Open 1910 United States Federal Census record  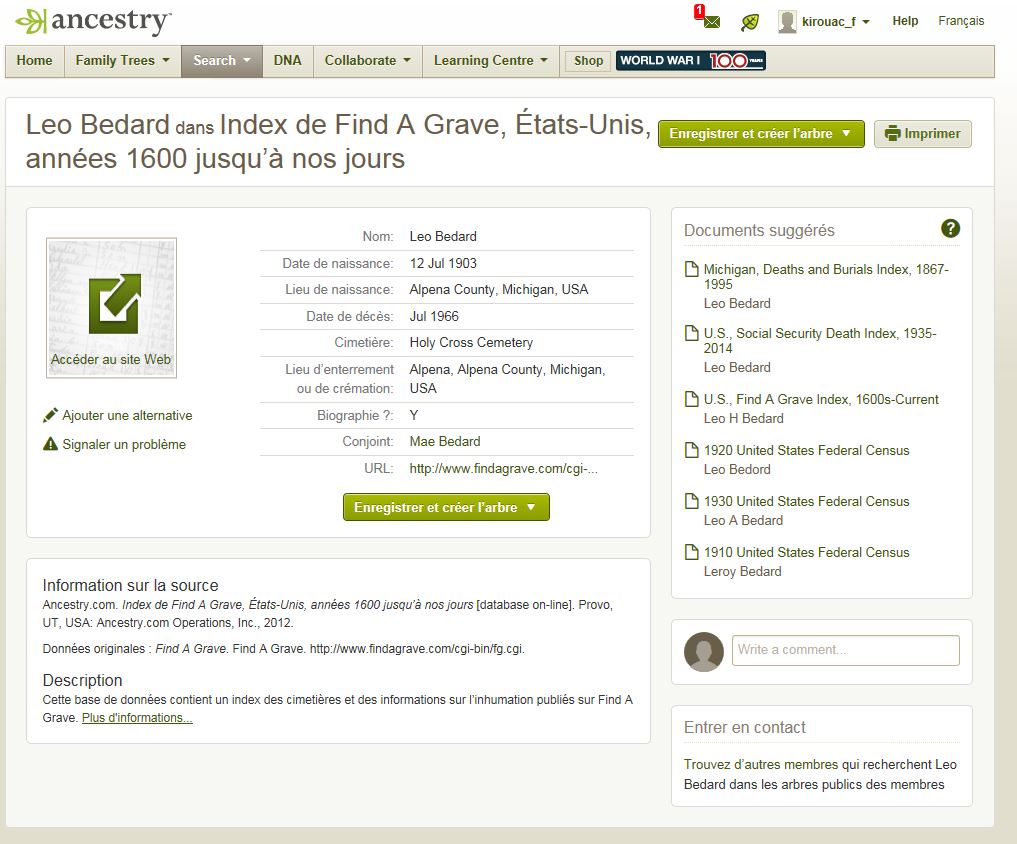(x=806, y=552)
